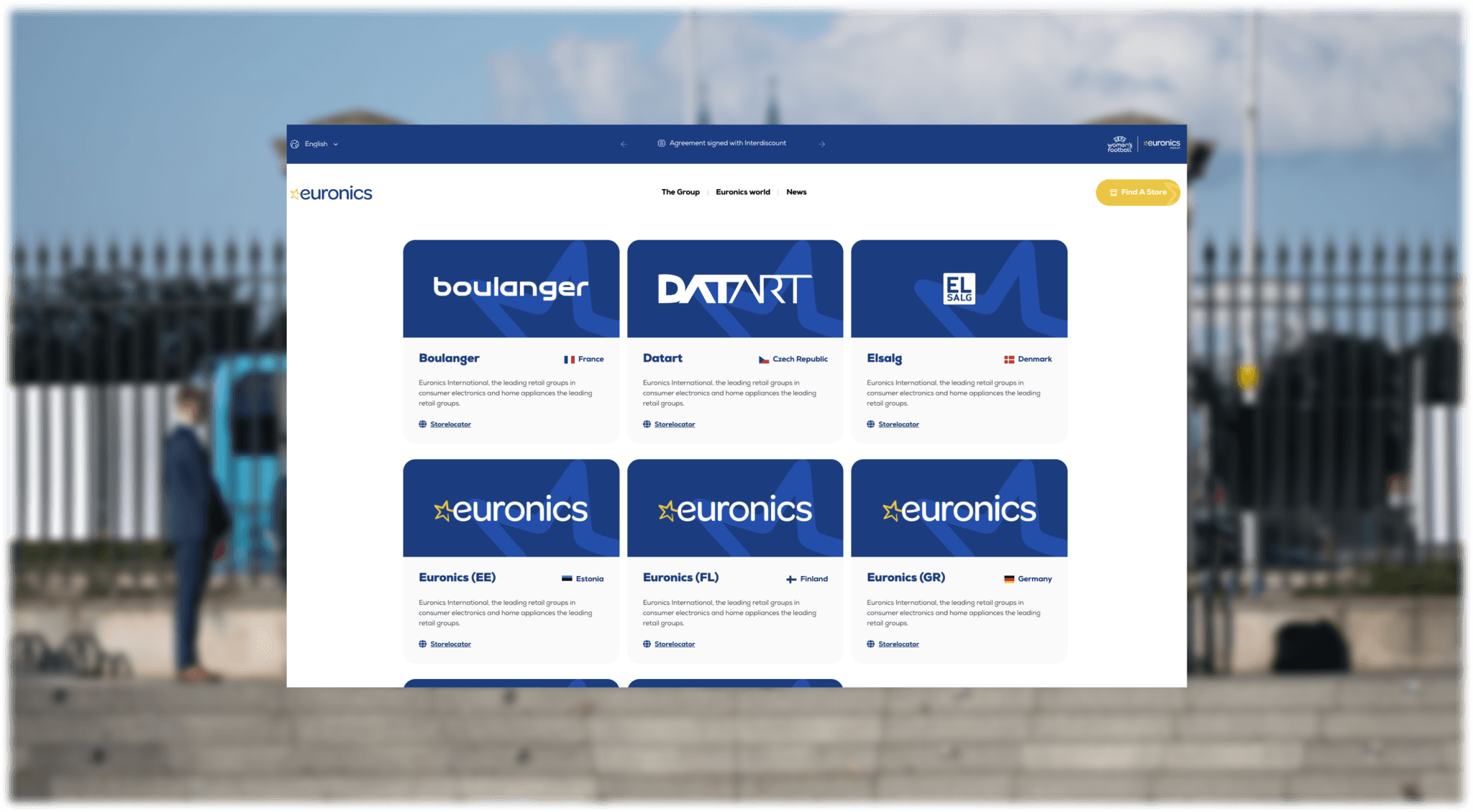The height and width of the screenshot is (812, 1473).
Task: Click globe icon beside Elsalg Storelocator
Action: [871, 424]
